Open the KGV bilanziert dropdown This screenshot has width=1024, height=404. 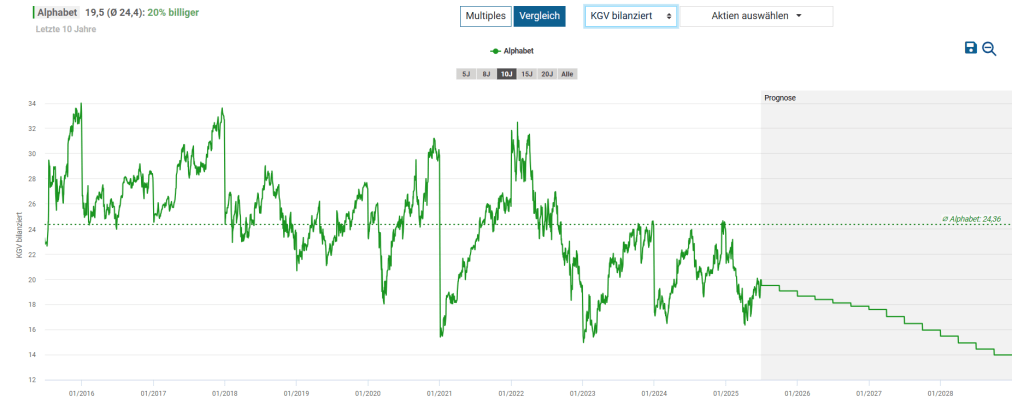(x=630, y=16)
